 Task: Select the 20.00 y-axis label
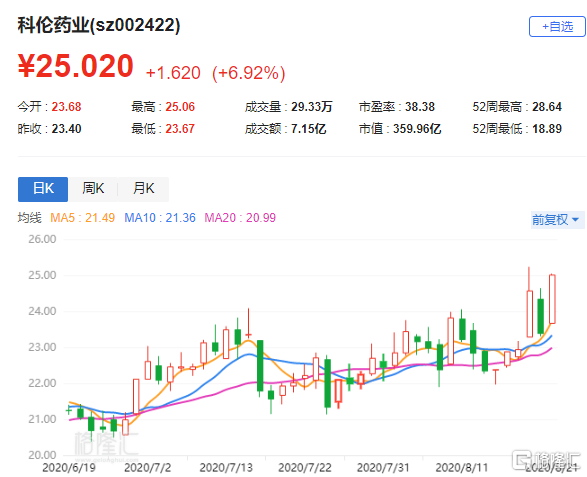(x=42, y=455)
